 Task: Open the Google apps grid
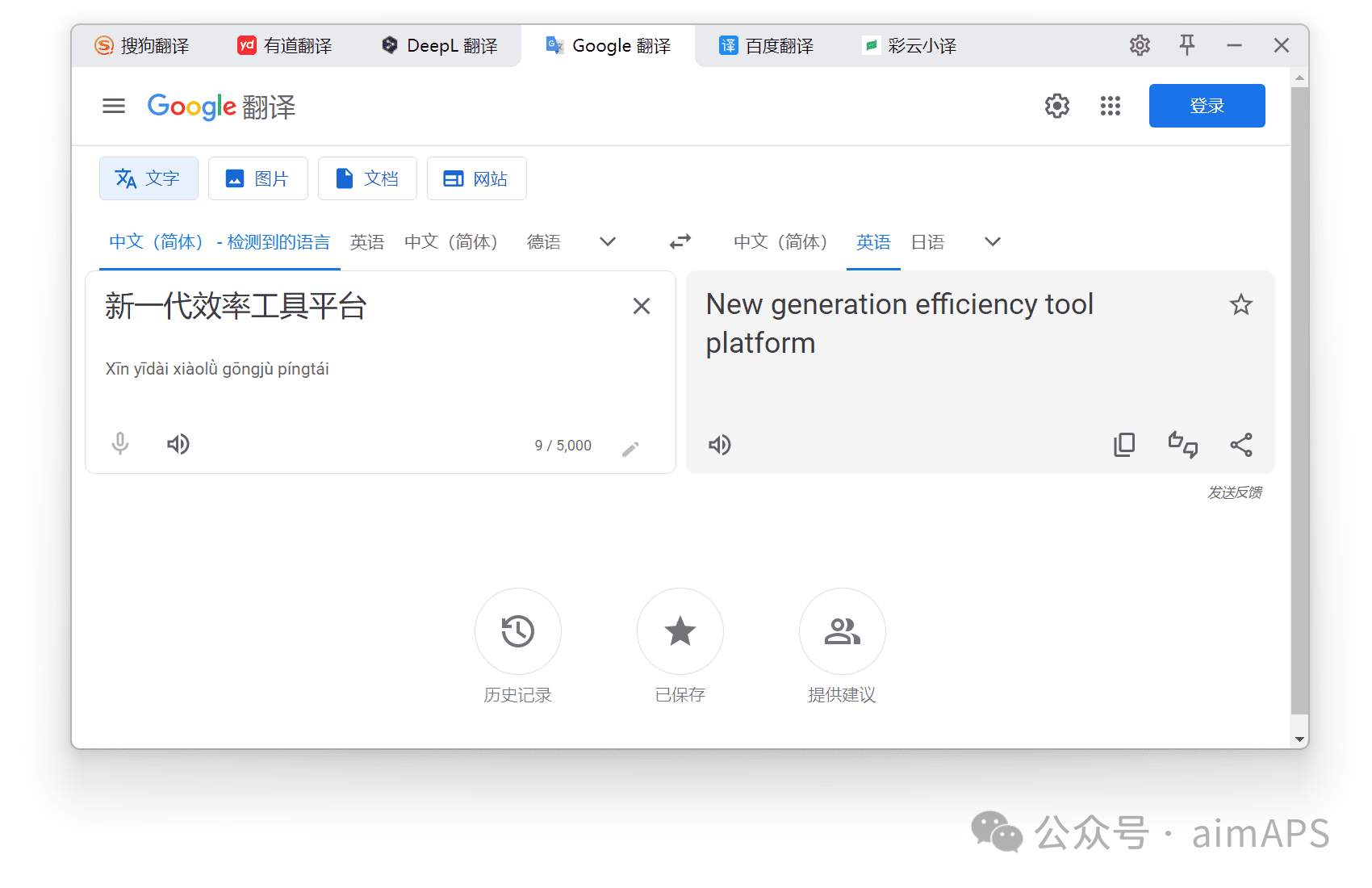tap(1110, 106)
